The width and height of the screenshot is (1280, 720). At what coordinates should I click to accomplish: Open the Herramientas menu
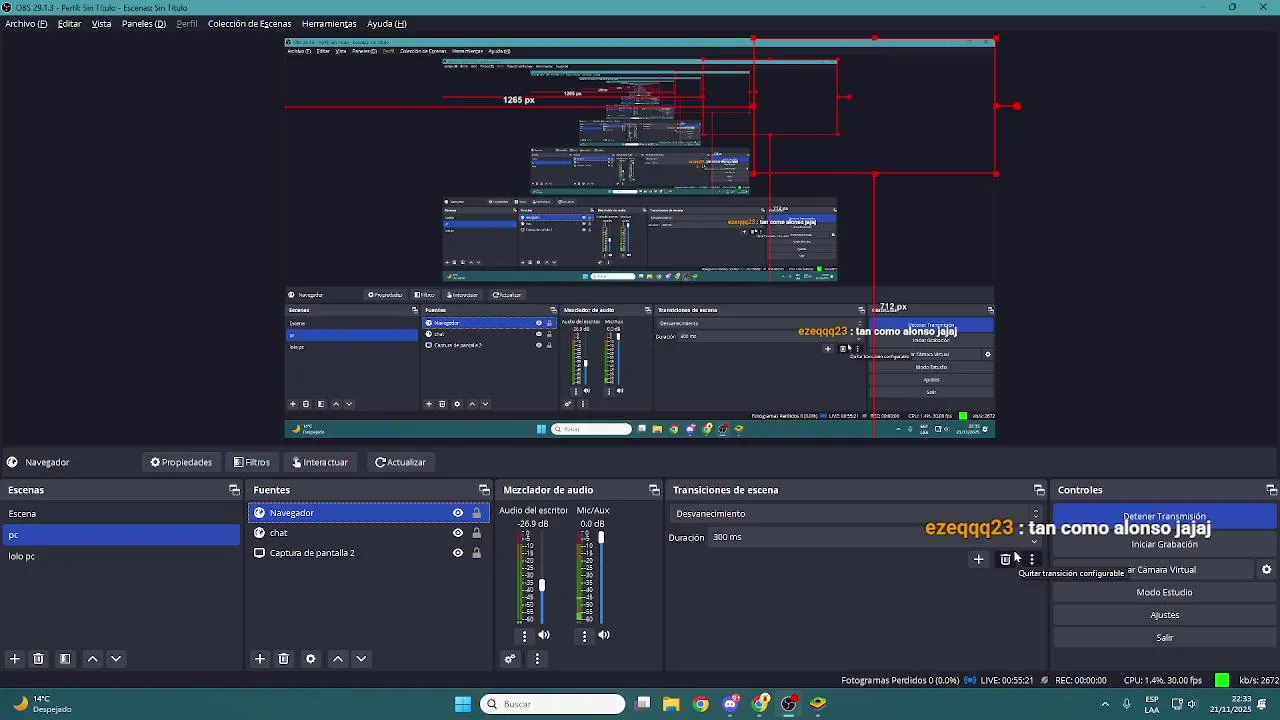(x=329, y=24)
